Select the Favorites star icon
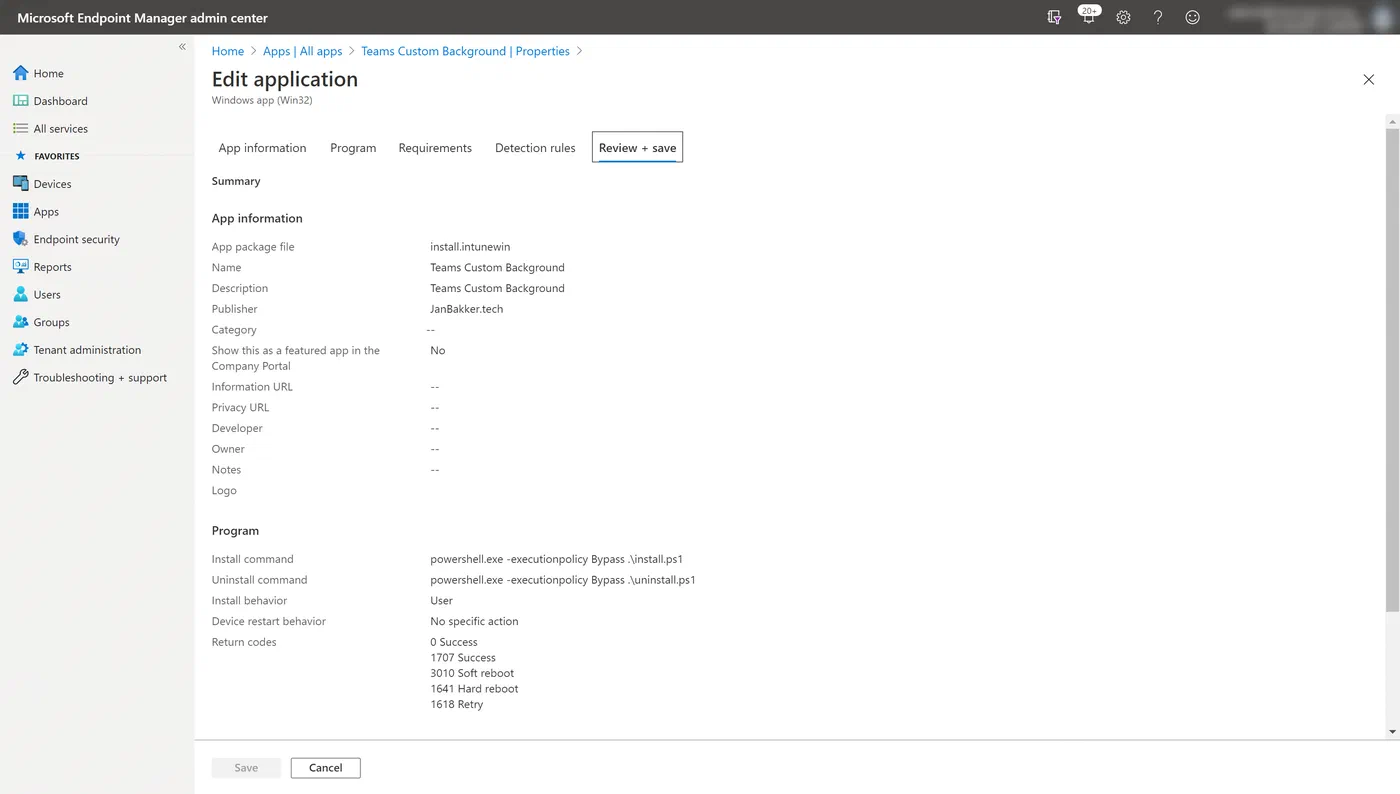This screenshot has height=794, width=1400. click(20, 156)
